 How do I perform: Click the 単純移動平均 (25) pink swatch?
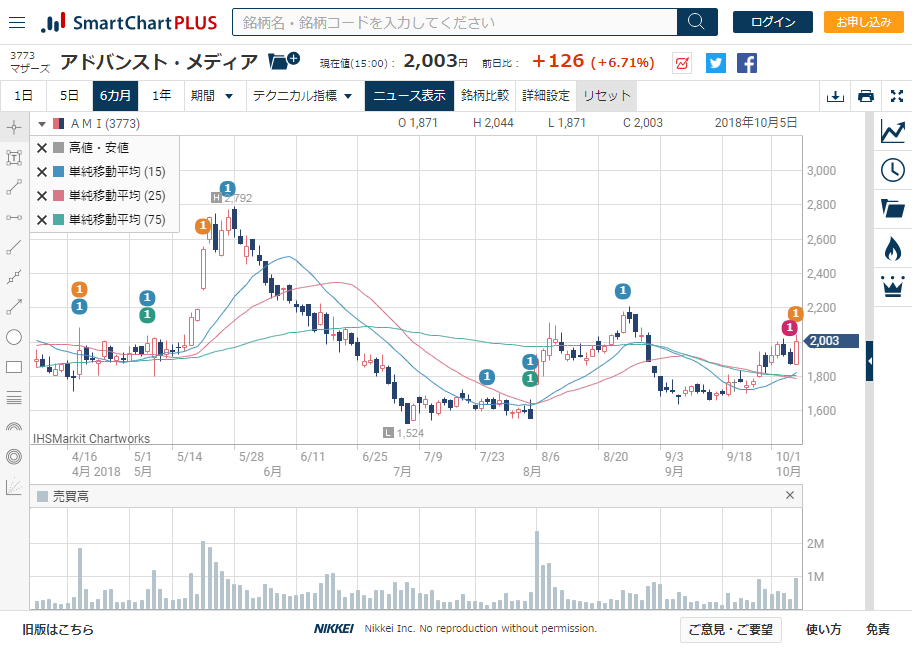(x=58, y=196)
